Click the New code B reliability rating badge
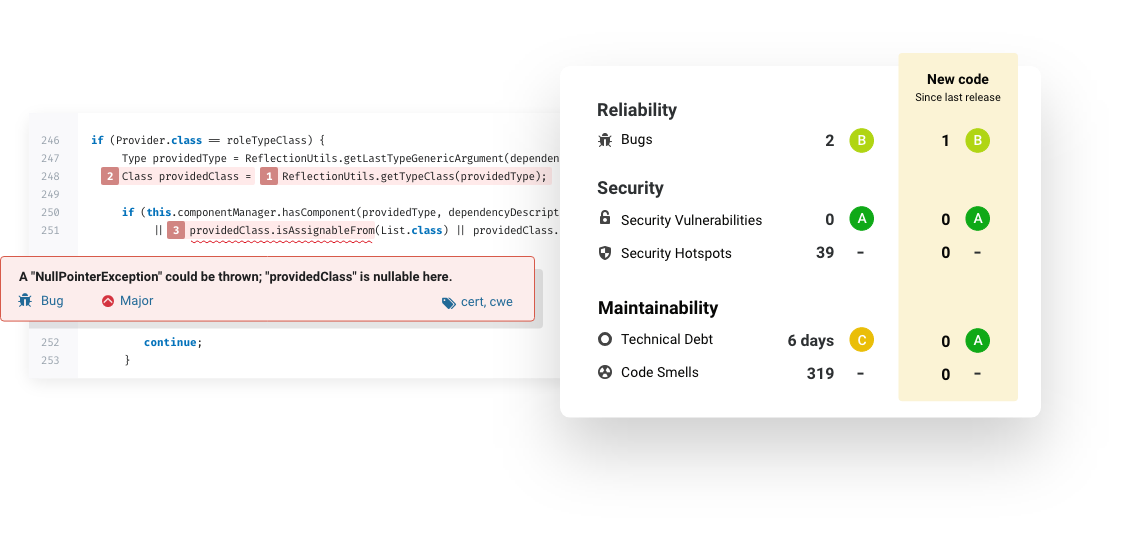The width and height of the screenshot is (1140, 550). (978, 140)
